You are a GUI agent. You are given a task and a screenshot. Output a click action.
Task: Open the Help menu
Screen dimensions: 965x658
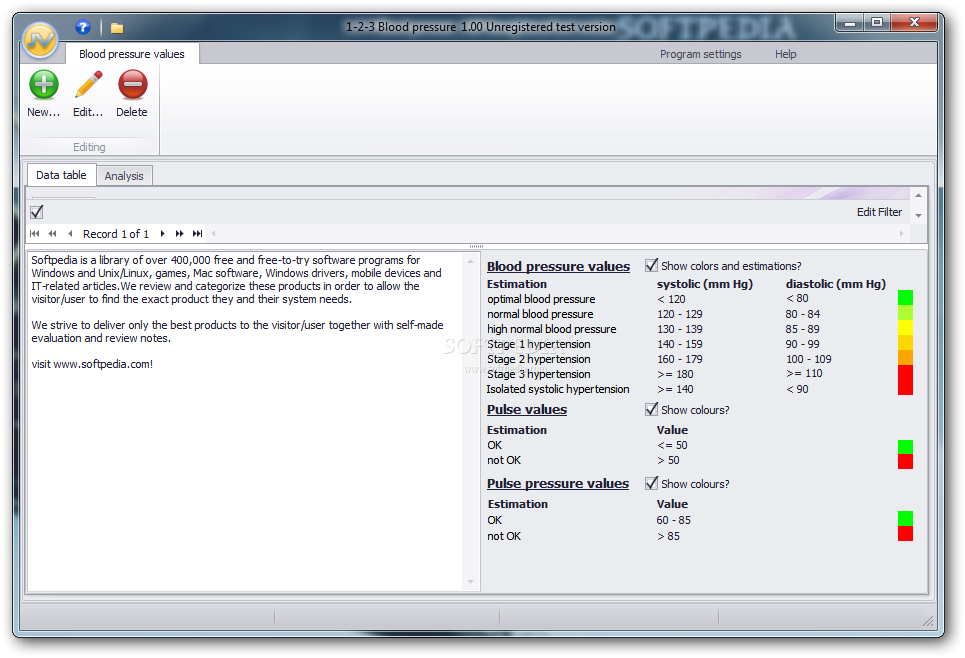tap(785, 54)
